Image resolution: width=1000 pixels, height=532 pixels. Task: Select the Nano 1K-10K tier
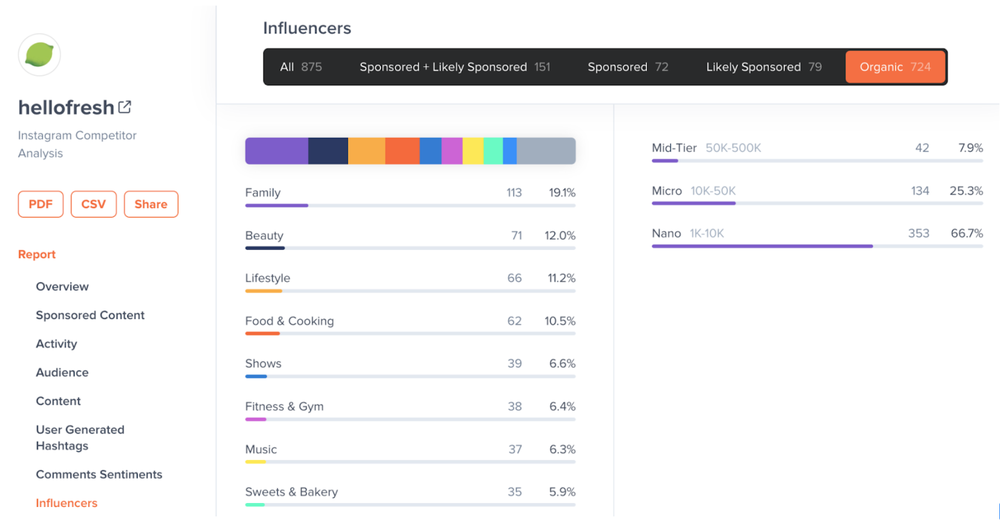(x=817, y=237)
